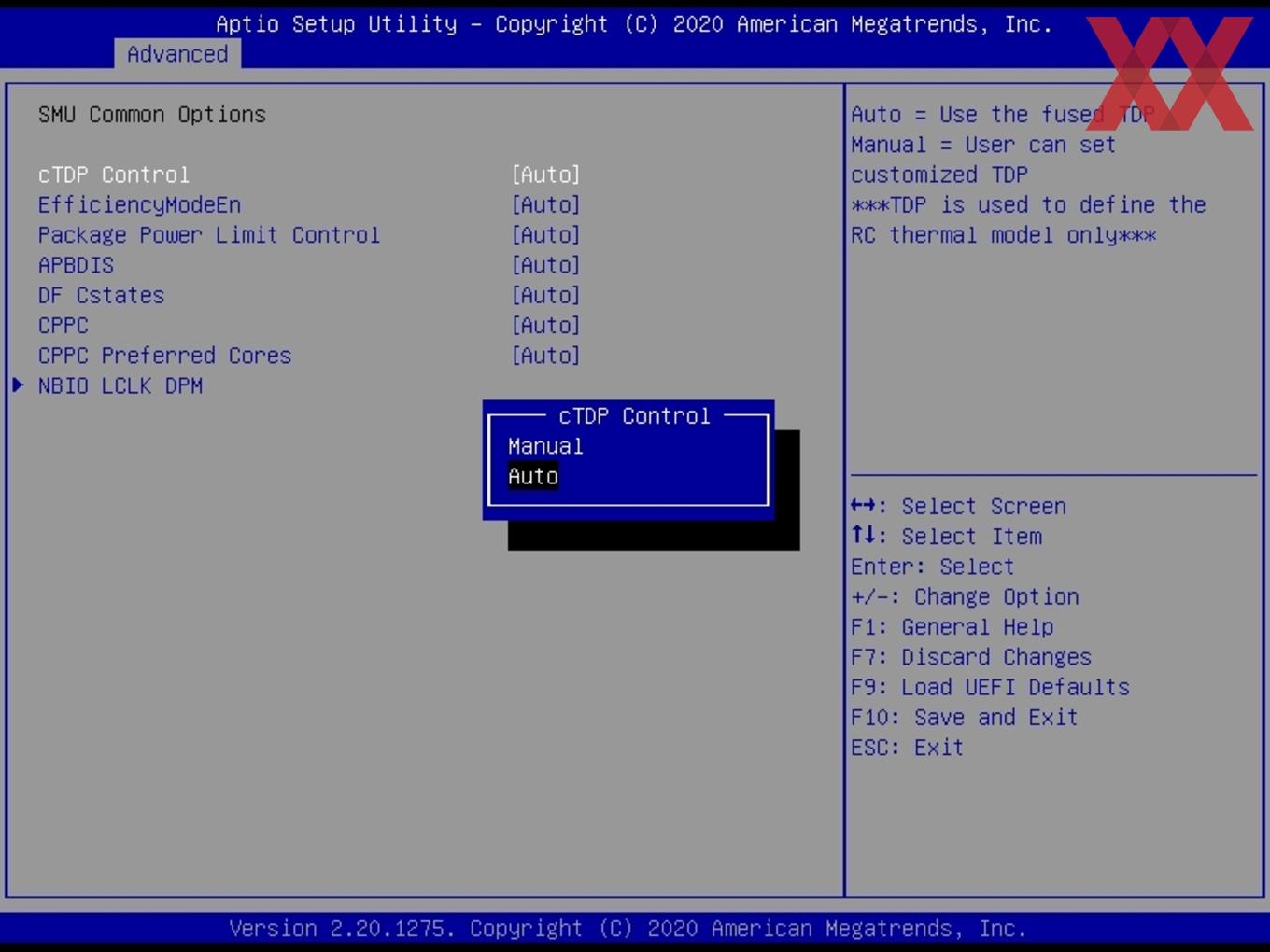Screen dimensions: 1270x952
Task: Open the DF Cstates [Auto] value
Action: (546, 295)
